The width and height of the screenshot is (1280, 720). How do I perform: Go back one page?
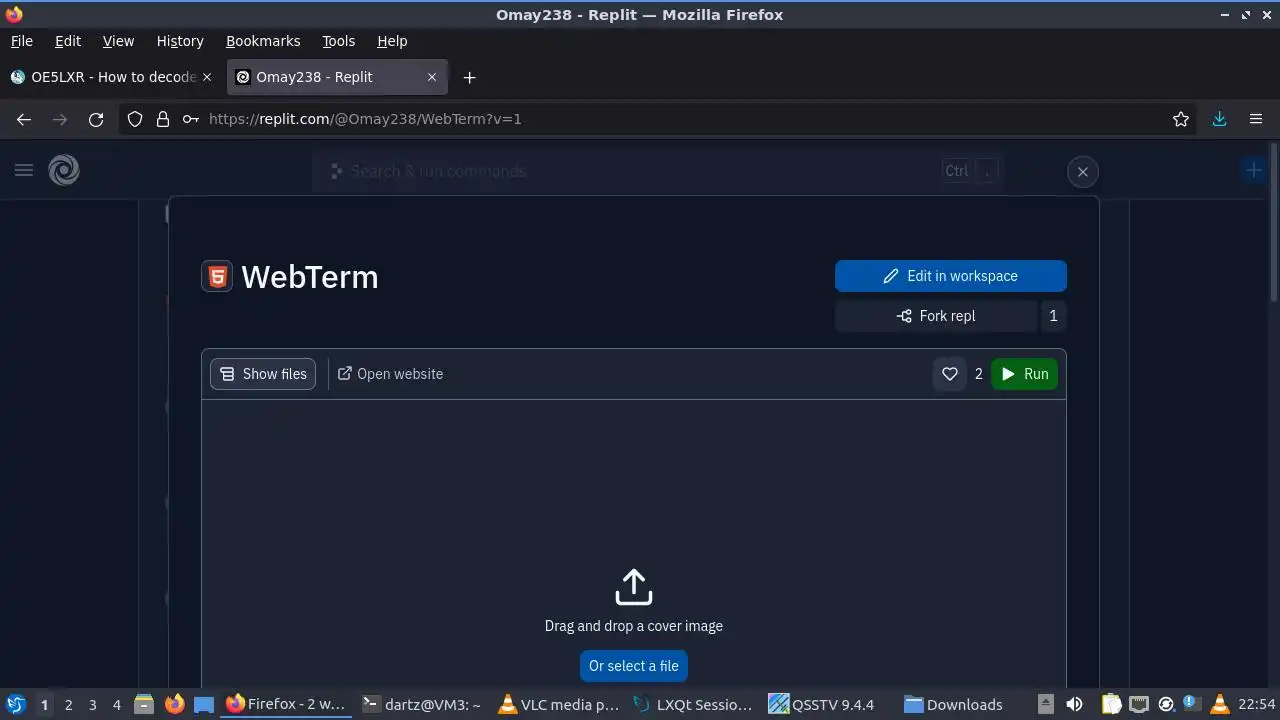[24, 119]
